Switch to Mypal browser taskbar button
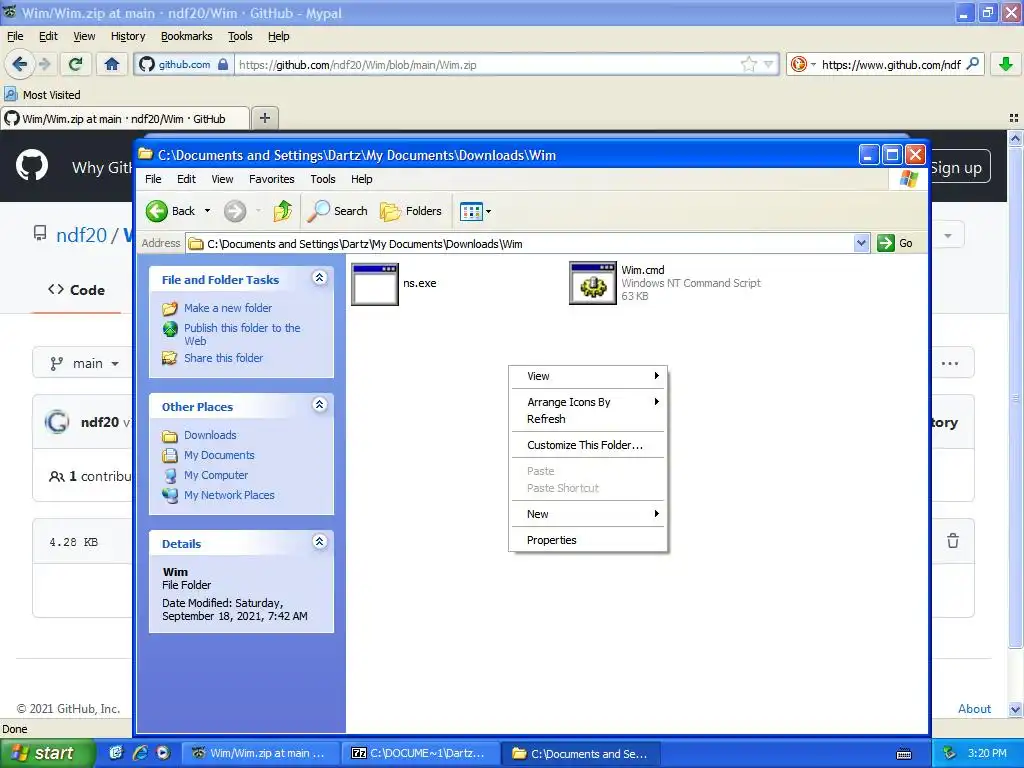This screenshot has height=768, width=1024. pyautogui.click(x=261, y=753)
